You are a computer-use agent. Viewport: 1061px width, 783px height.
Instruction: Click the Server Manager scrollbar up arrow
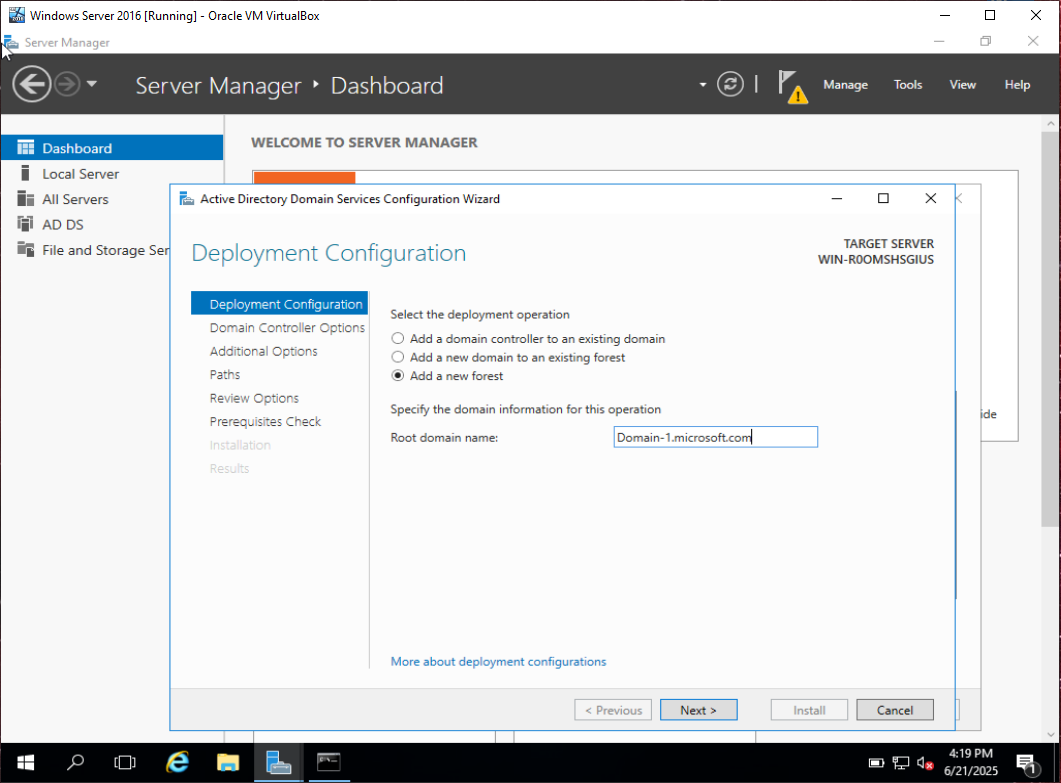[x=1050, y=123]
